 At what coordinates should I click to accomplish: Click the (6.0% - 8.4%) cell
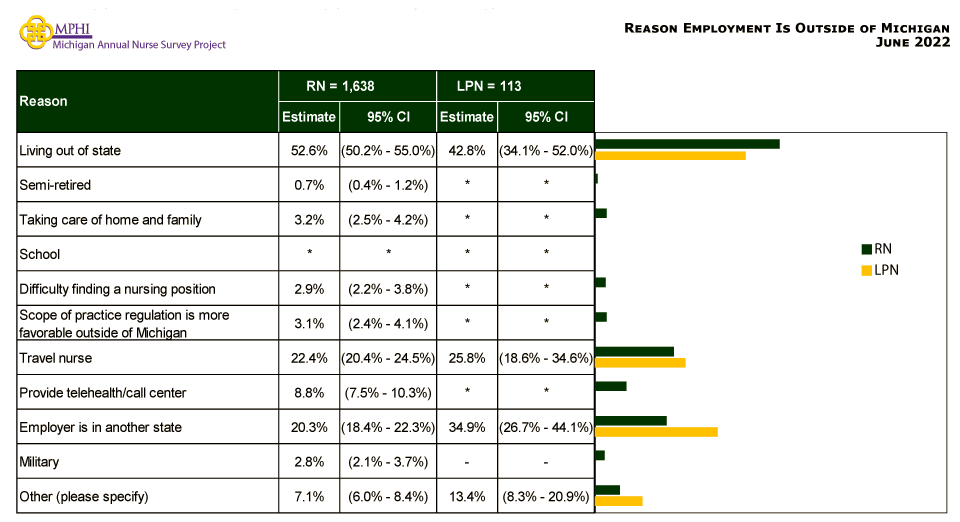(x=388, y=496)
